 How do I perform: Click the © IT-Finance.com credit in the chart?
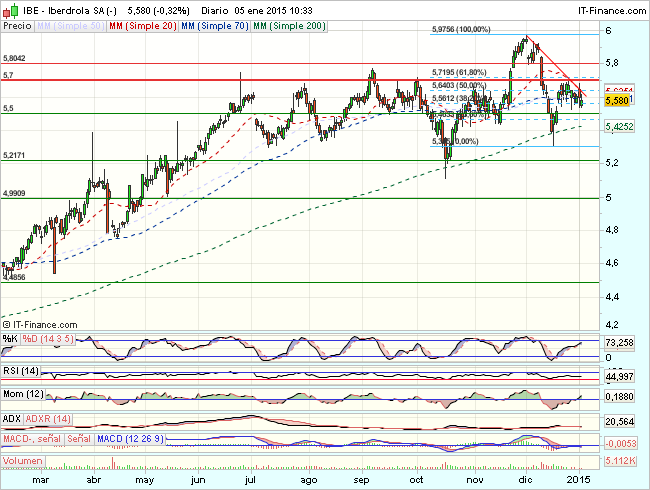(x=40, y=325)
